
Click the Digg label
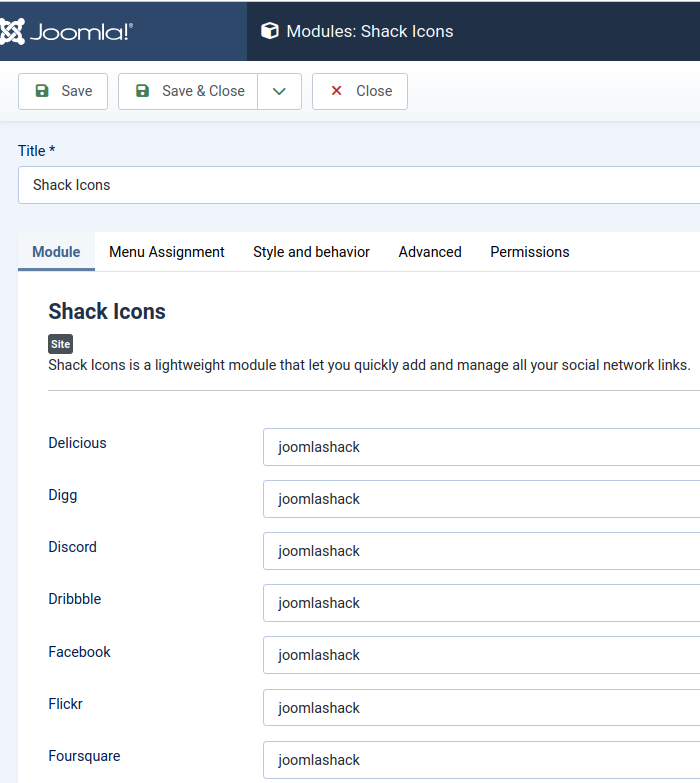click(63, 495)
